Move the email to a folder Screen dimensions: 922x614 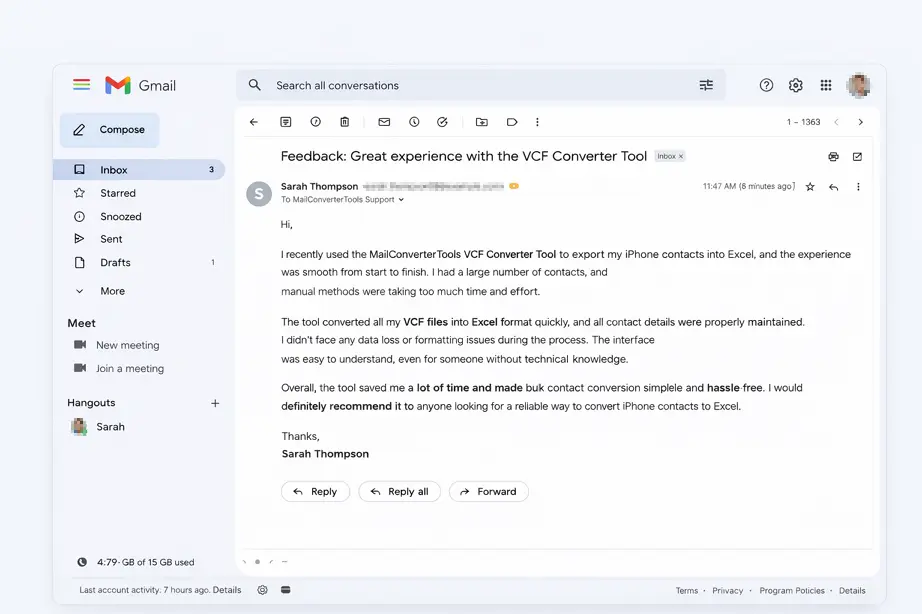coord(481,121)
